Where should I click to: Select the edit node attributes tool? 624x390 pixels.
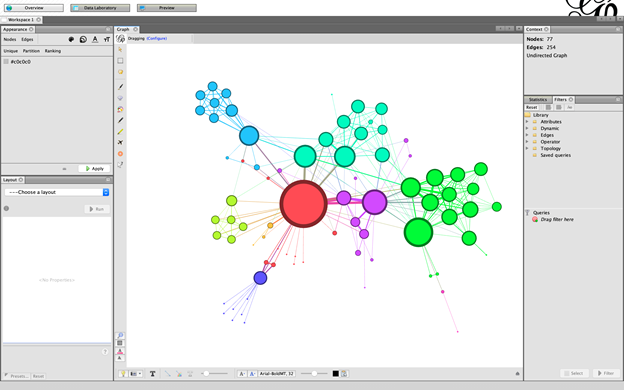pos(120,165)
